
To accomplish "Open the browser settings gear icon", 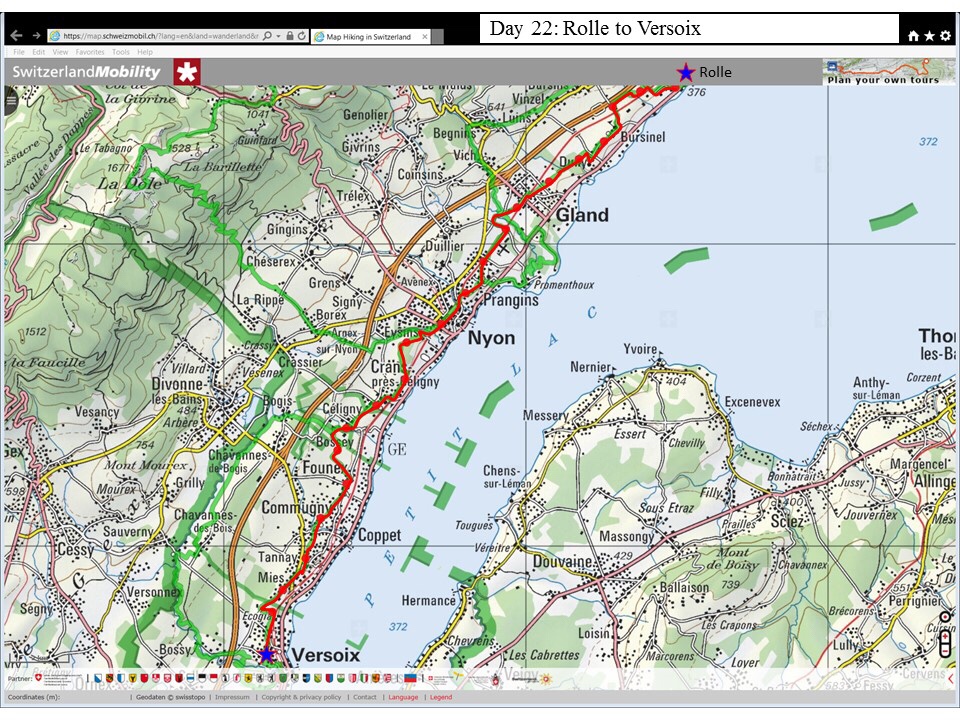I will pyautogui.click(x=945, y=36).
